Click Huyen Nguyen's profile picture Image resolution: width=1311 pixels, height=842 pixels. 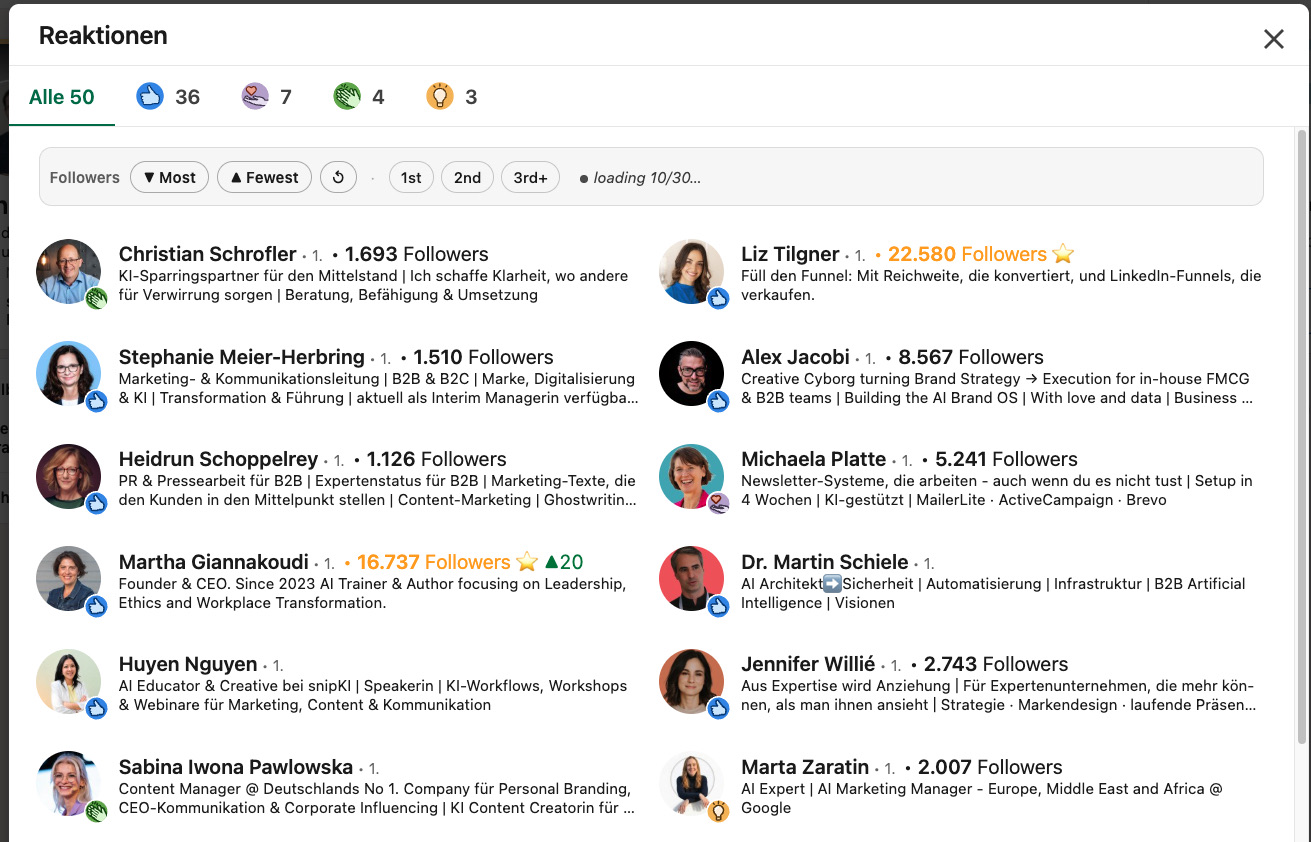(x=68, y=682)
